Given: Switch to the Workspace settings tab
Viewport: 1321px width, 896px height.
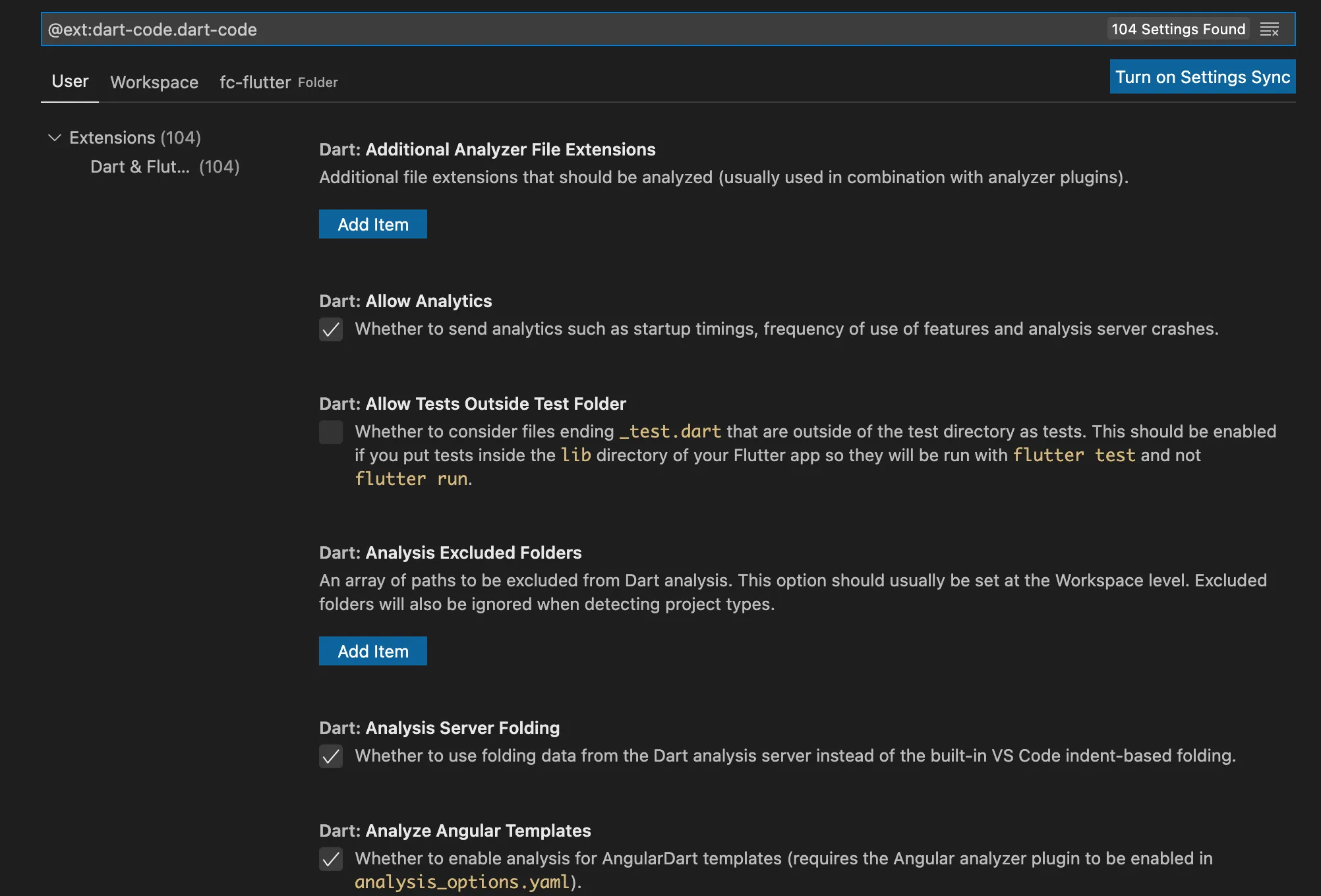Looking at the screenshot, I should click(x=154, y=82).
